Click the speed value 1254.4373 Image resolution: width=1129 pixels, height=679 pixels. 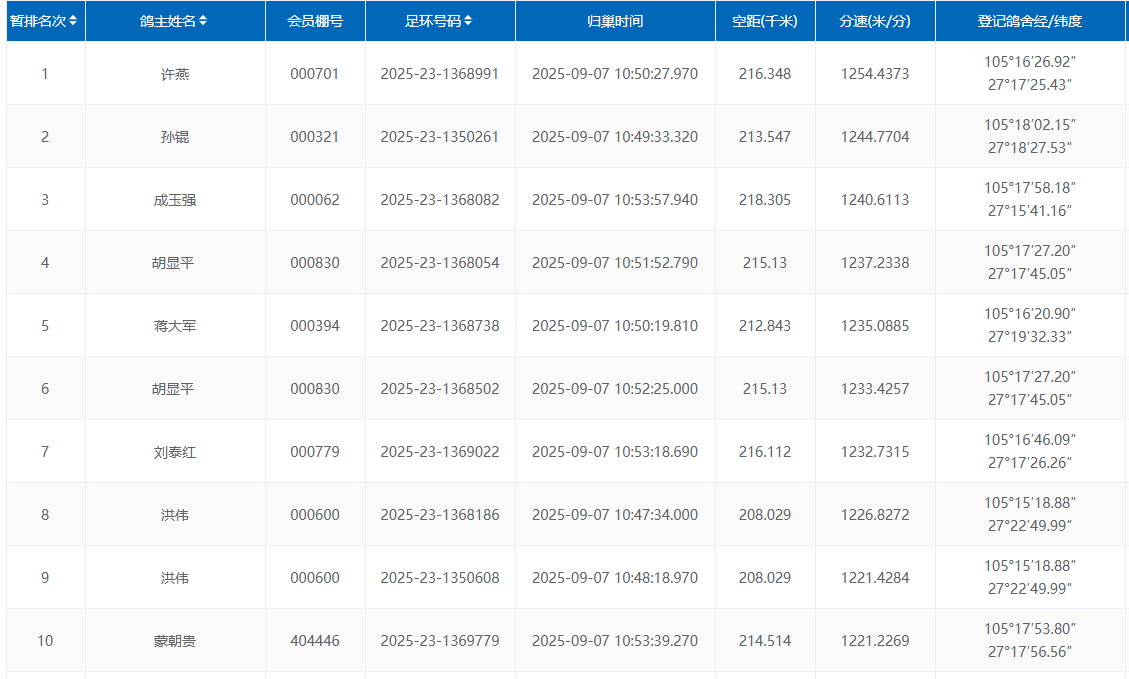click(875, 74)
